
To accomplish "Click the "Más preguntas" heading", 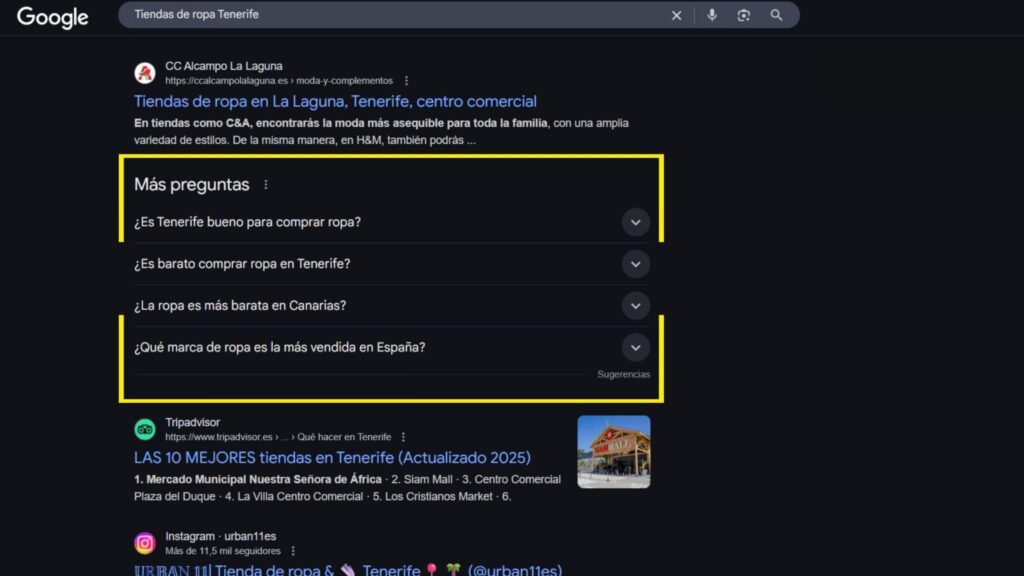I will 191,185.
